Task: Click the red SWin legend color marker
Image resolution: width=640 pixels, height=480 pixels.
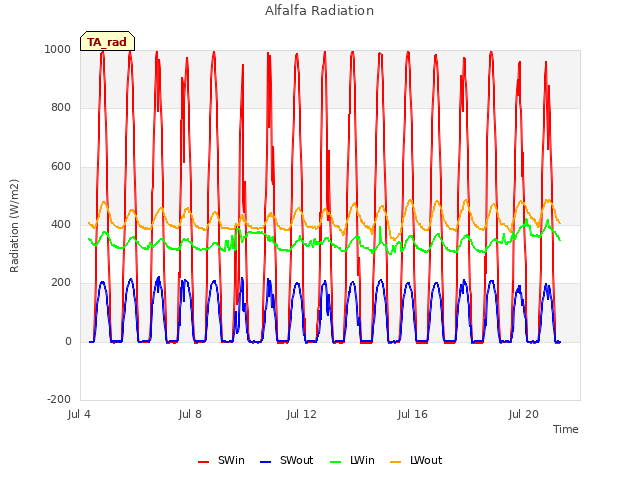Action: point(203,462)
